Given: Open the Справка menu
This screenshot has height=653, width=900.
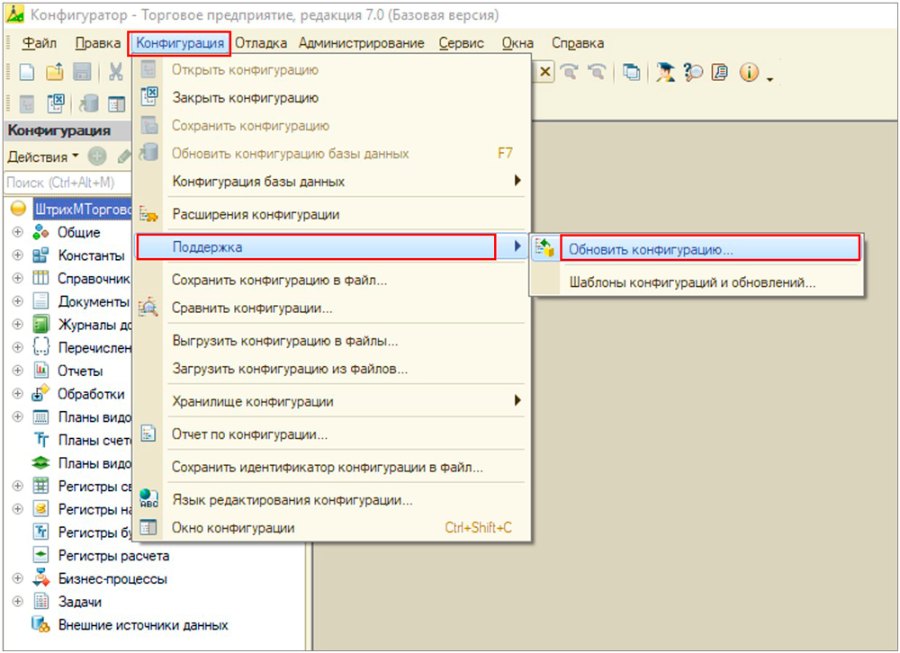Looking at the screenshot, I should click(x=577, y=43).
